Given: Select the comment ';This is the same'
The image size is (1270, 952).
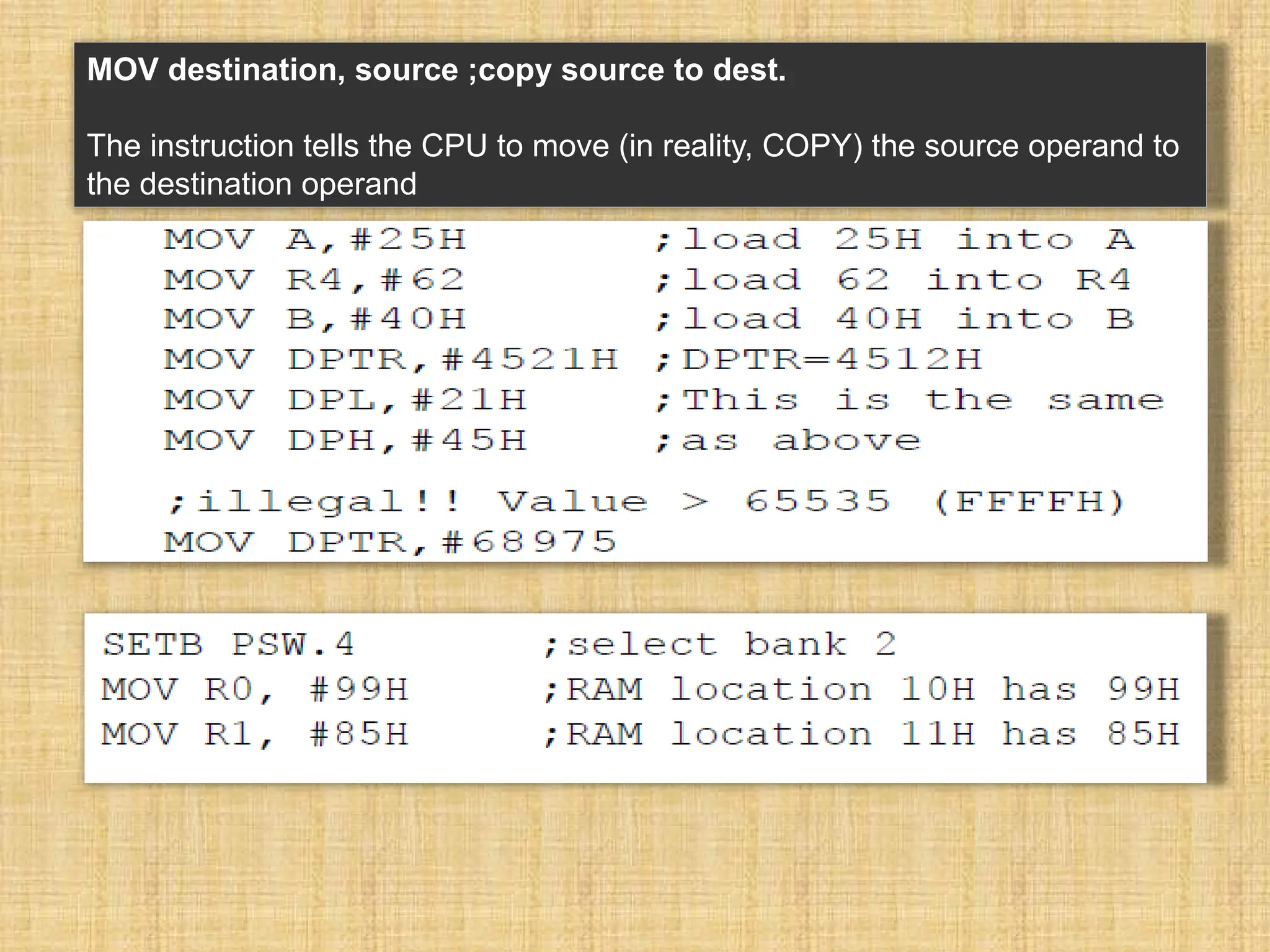Looking at the screenshot, I should click(910, 400).
